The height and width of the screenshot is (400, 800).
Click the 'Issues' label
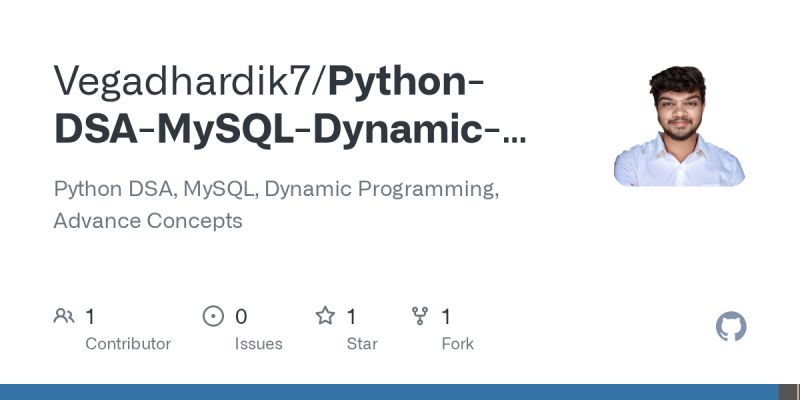(258, 344)
